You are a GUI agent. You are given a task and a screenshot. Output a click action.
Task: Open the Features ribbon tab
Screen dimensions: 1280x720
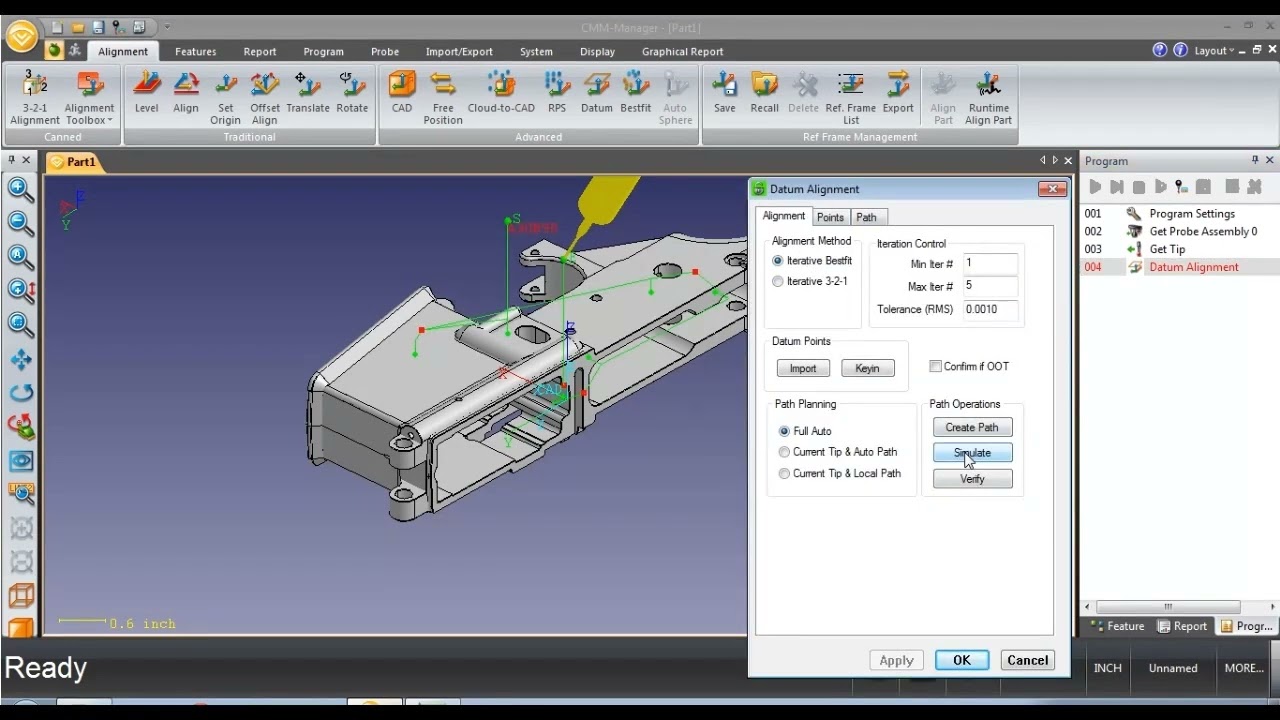pos(195,52)
